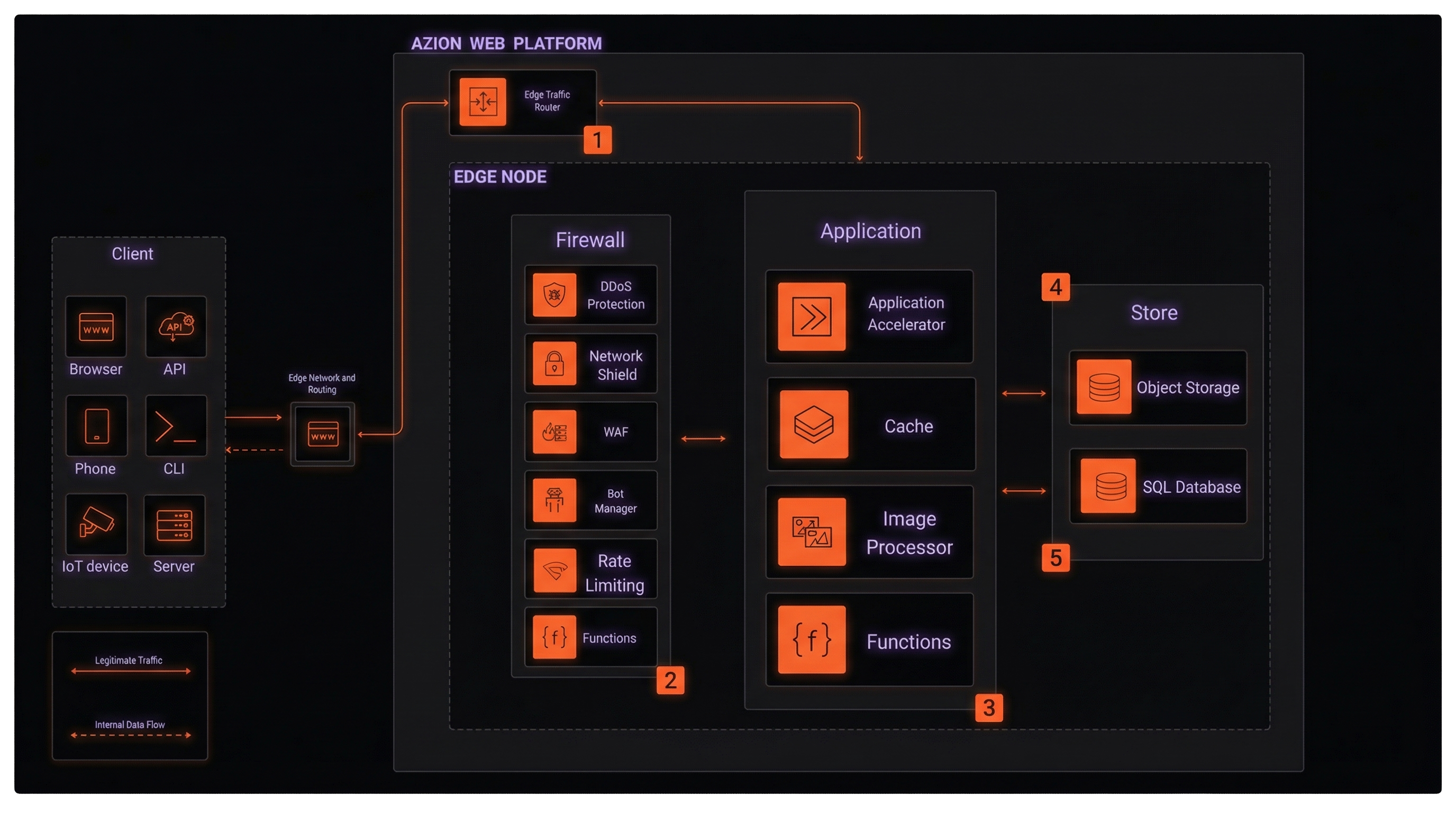Click the Server rack icon

coord(174,525)
